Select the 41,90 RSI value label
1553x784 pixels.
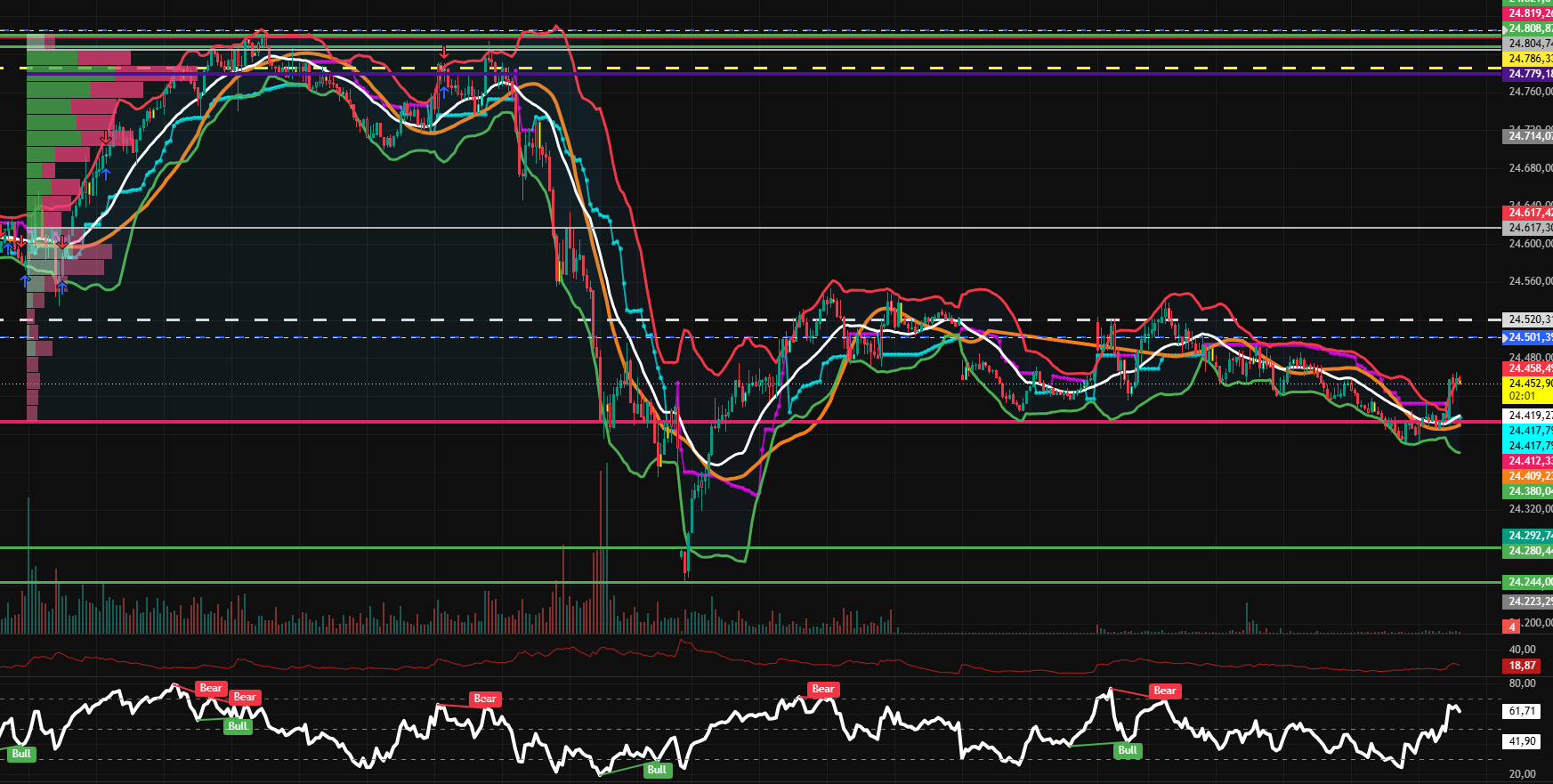[x=1523, y=741]
